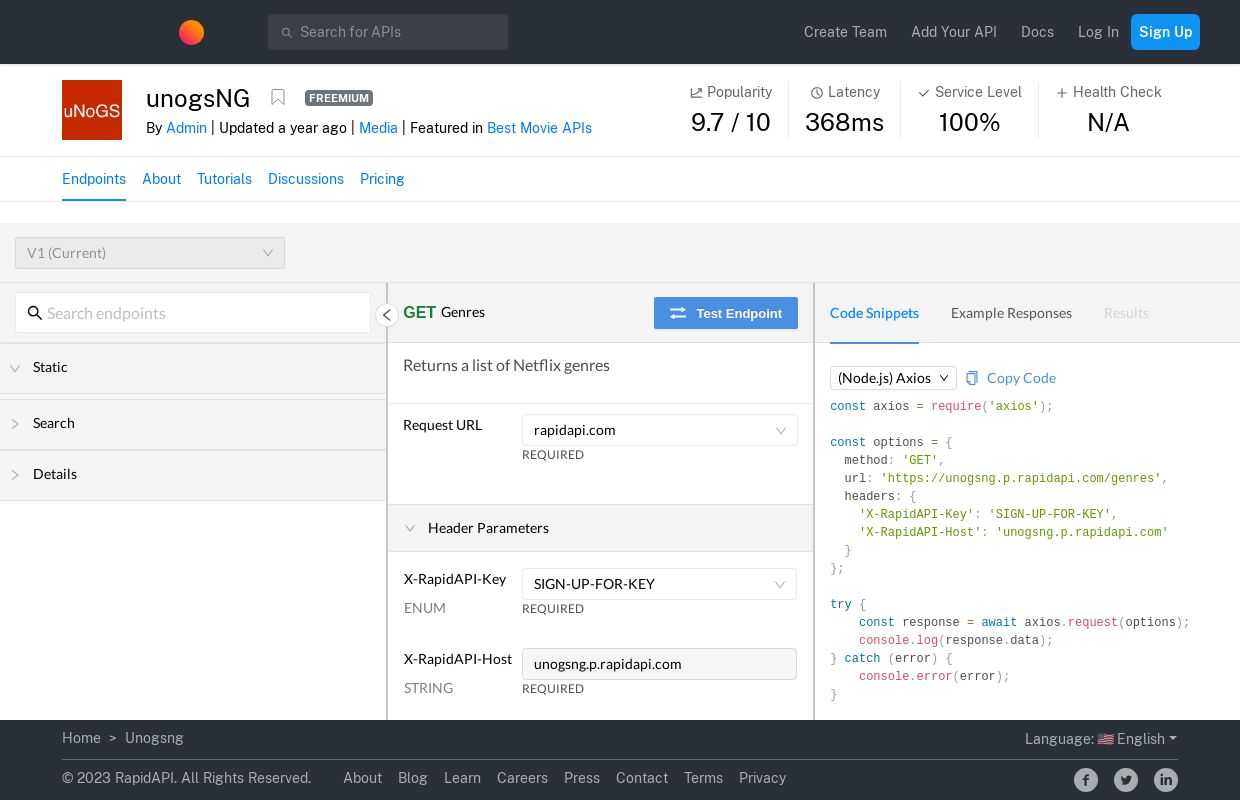Open the footer Terms link
This screenshot has width=1240, height=800.
(x=703, y=778)
